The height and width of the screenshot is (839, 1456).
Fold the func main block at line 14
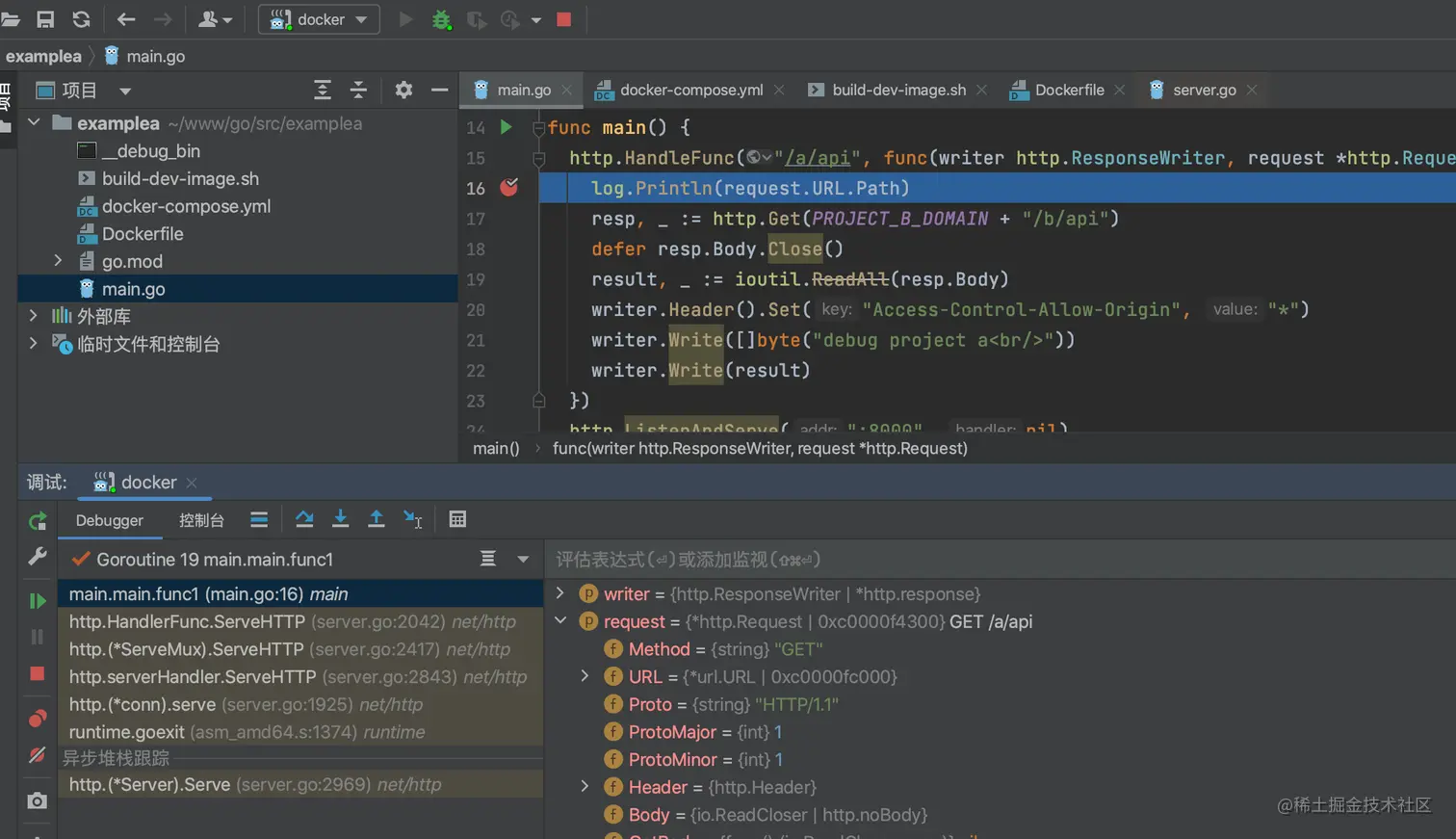pyautogui.click(x=538, y=127)
